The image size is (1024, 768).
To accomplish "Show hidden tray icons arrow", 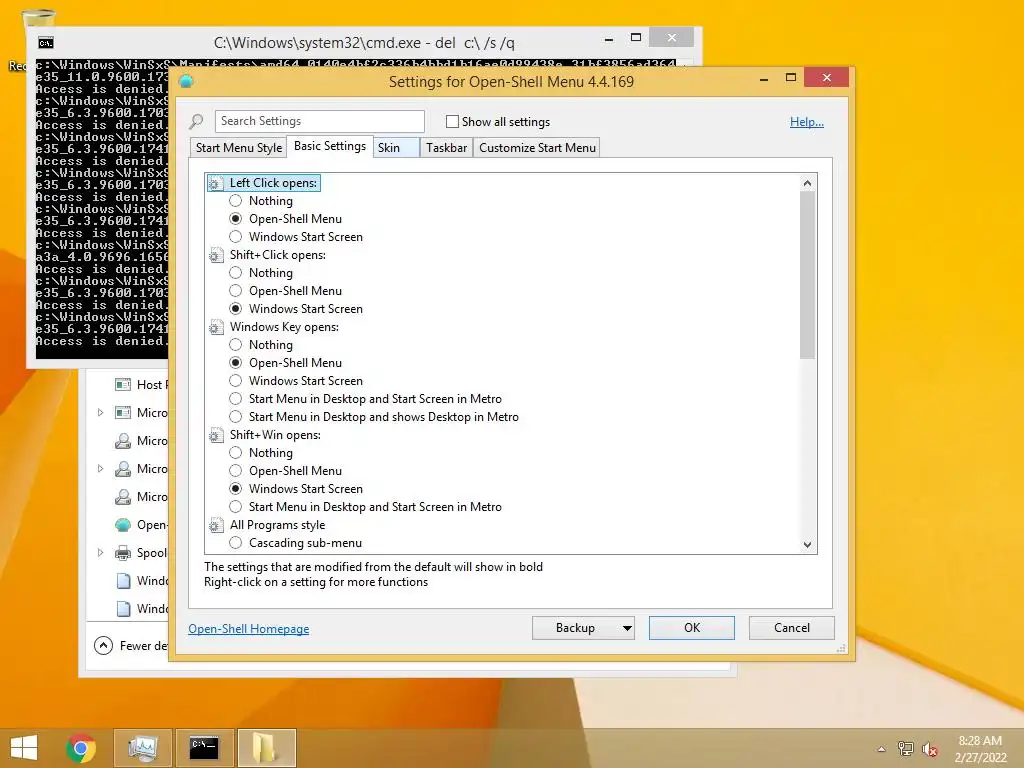I will [882, 749].
